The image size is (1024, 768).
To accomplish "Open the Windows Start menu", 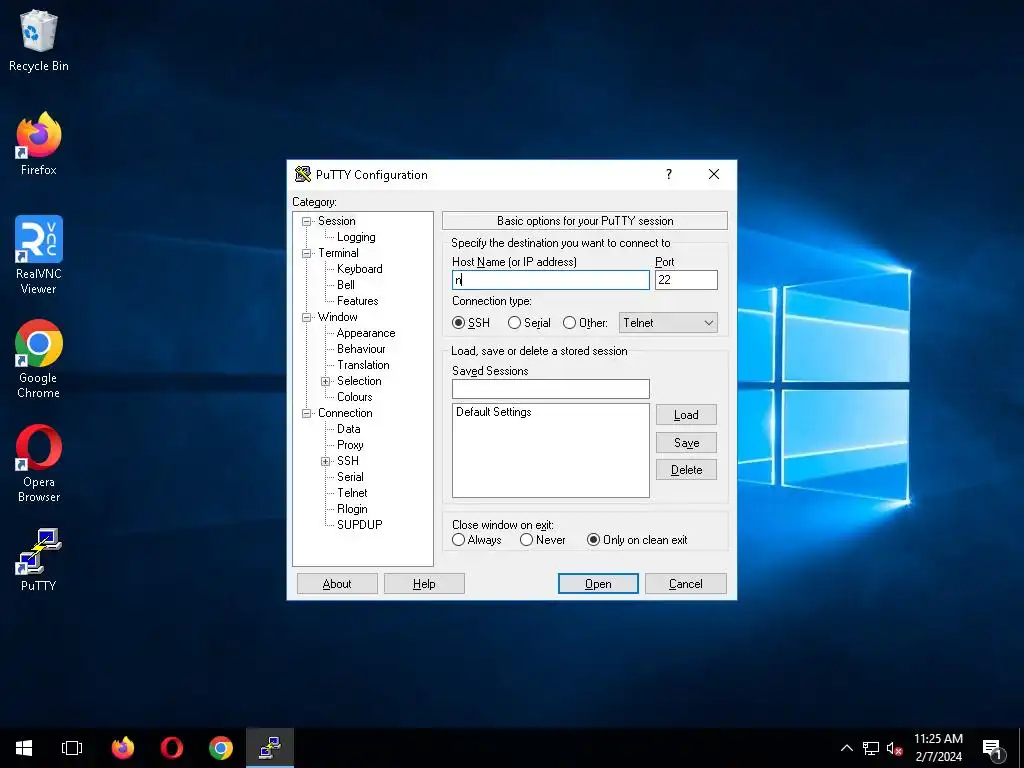I will coord(24,748).
